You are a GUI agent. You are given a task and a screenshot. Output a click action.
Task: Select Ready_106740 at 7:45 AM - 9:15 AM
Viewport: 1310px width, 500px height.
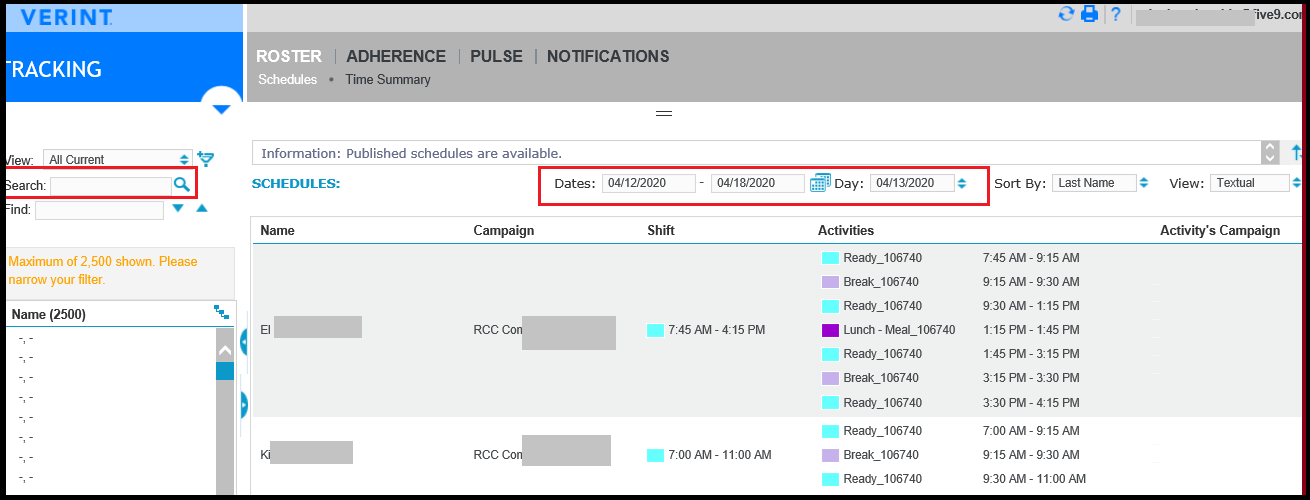point(882,258)
